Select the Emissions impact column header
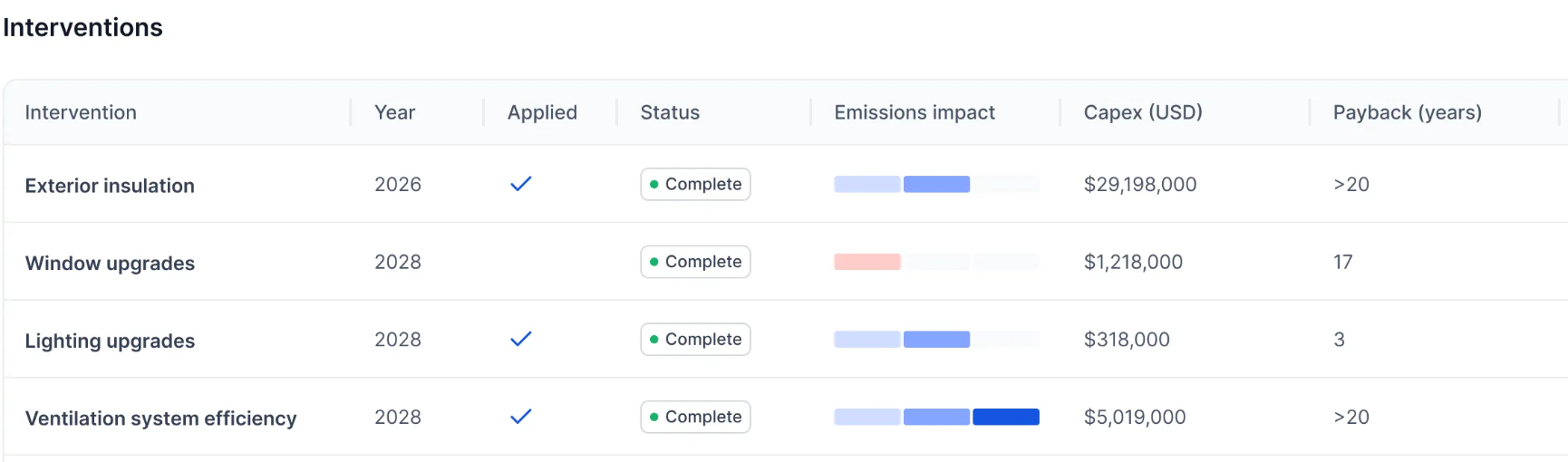The width and height of the screenshot is (1568, 462). (x=915, y=112)
